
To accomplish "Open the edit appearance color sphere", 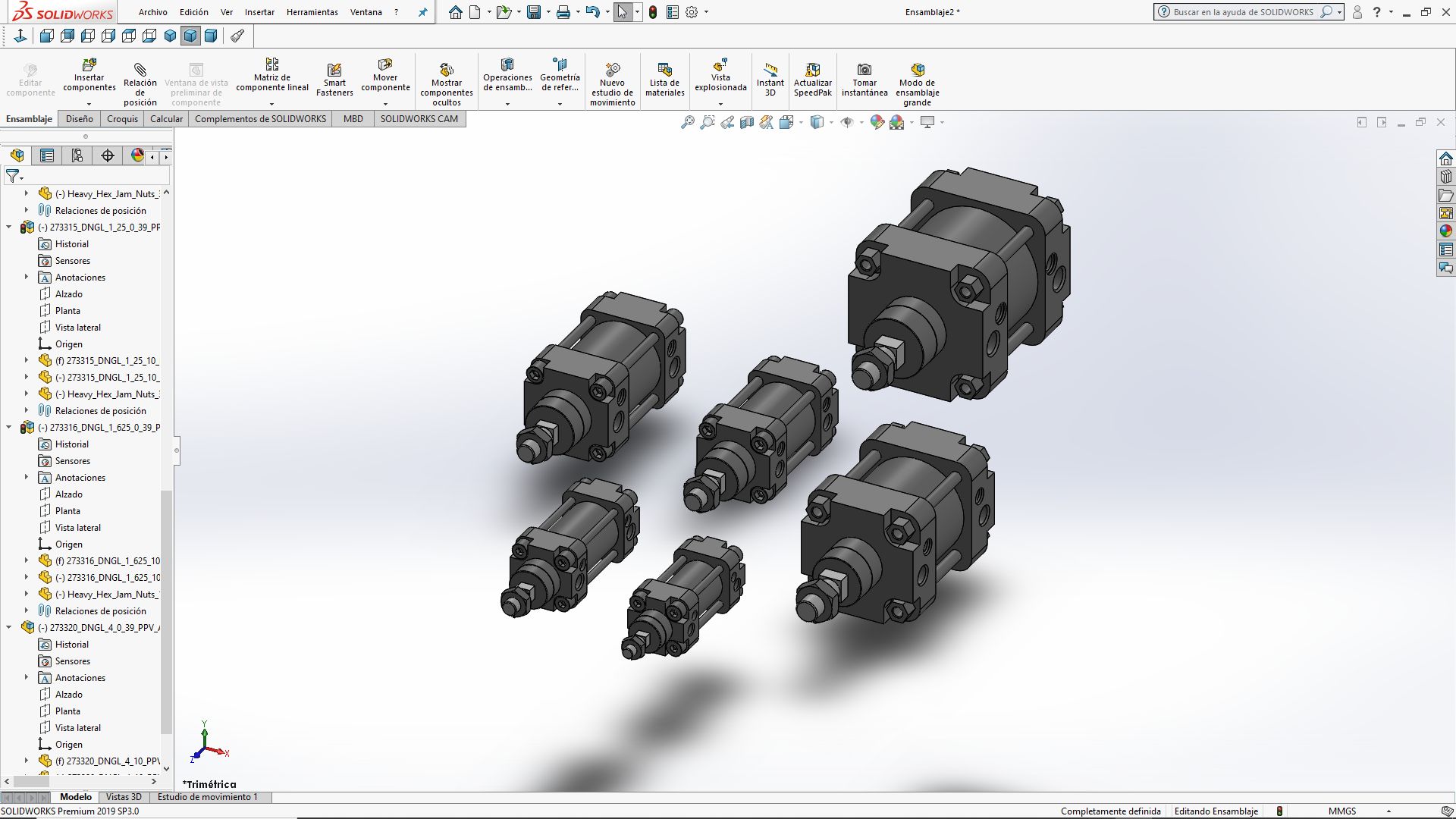I will pos(877,122).
